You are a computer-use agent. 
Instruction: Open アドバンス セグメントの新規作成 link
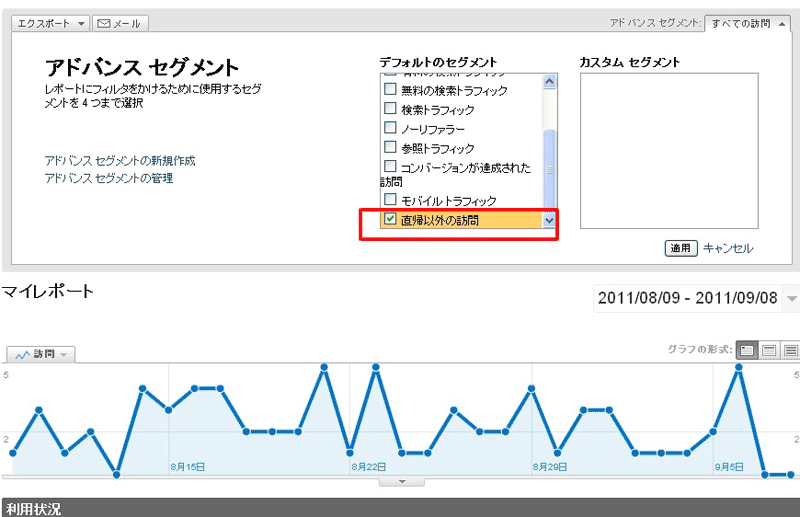[x=120, y=160]
